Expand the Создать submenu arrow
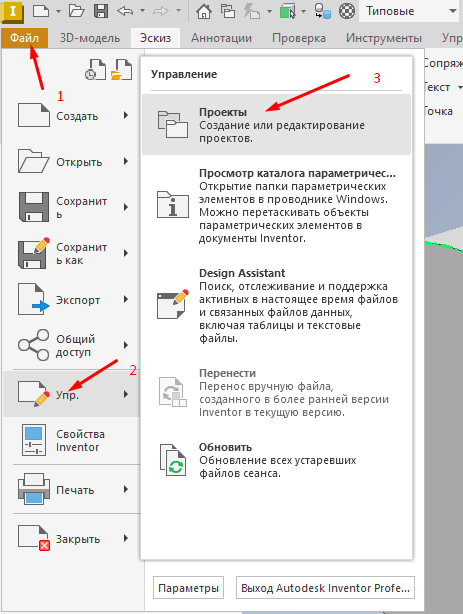This screenshot has width=463, height=614. 126,116
